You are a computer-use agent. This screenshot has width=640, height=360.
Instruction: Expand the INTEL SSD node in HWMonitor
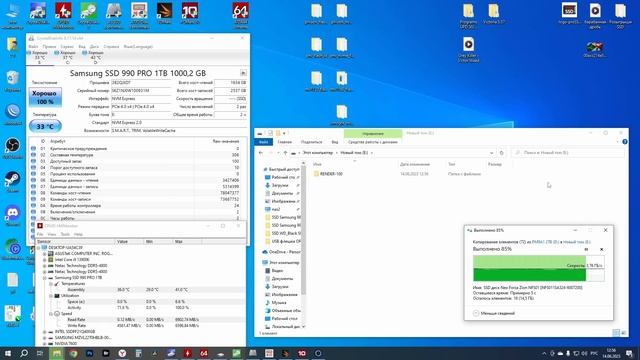(44, 332)
